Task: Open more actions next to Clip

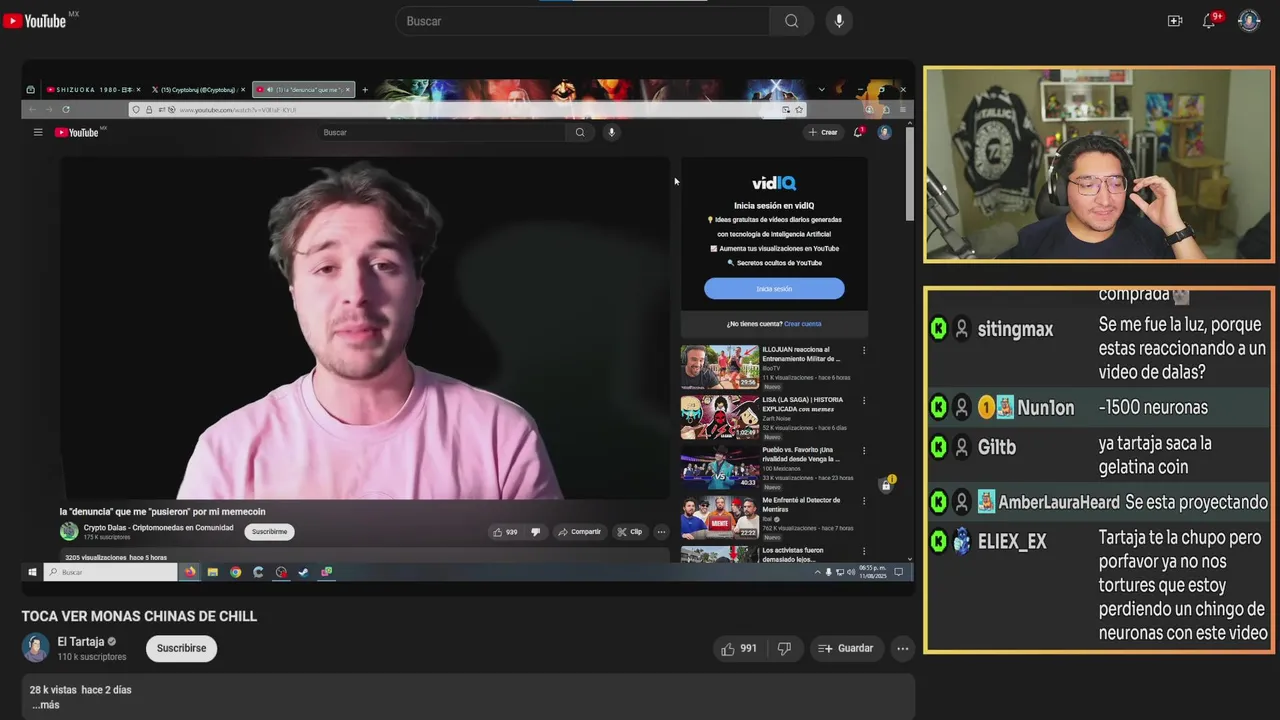Action: [661, 532]
